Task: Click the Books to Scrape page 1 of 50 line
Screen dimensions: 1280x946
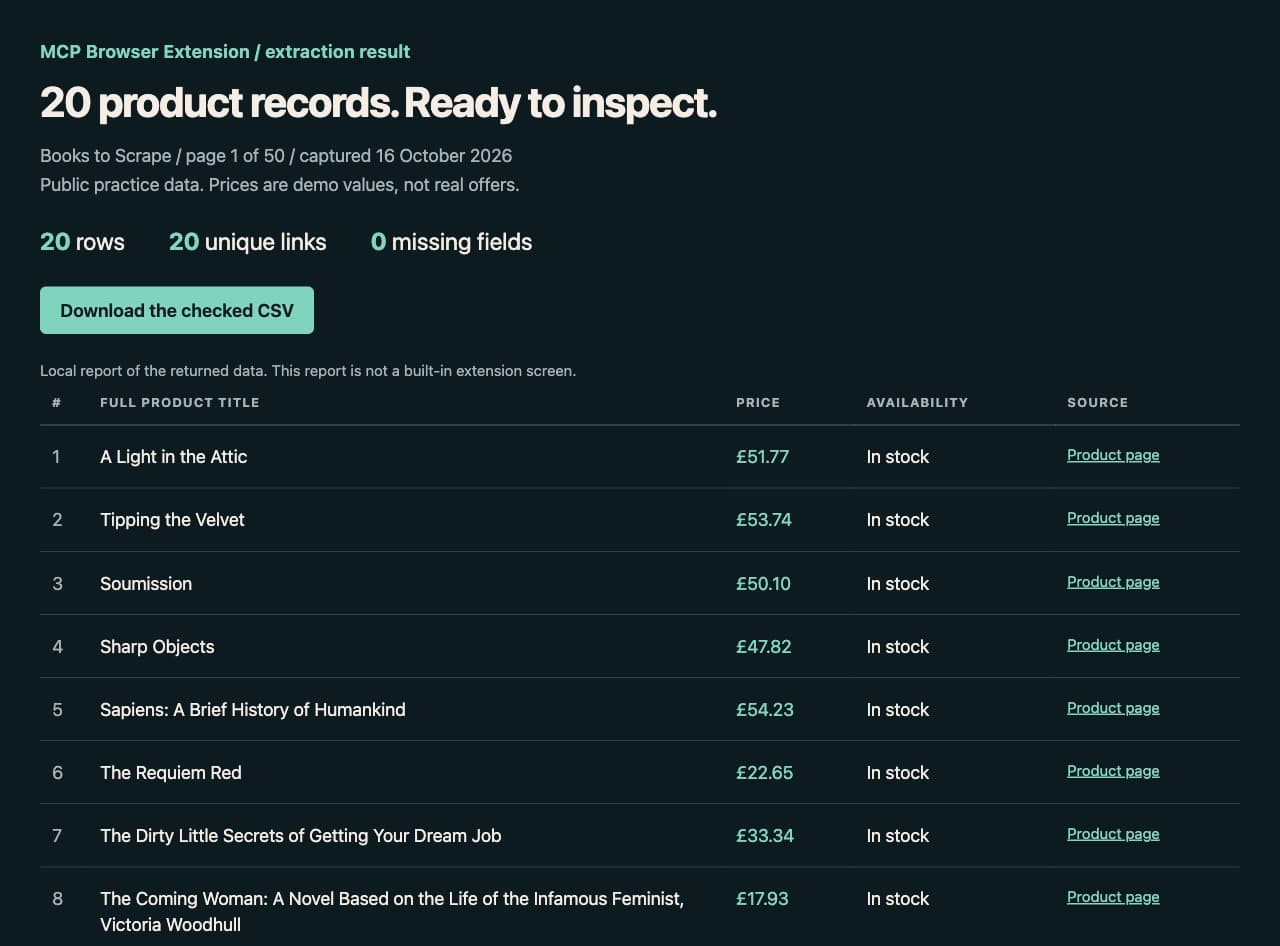Action: tap(276, 156)
